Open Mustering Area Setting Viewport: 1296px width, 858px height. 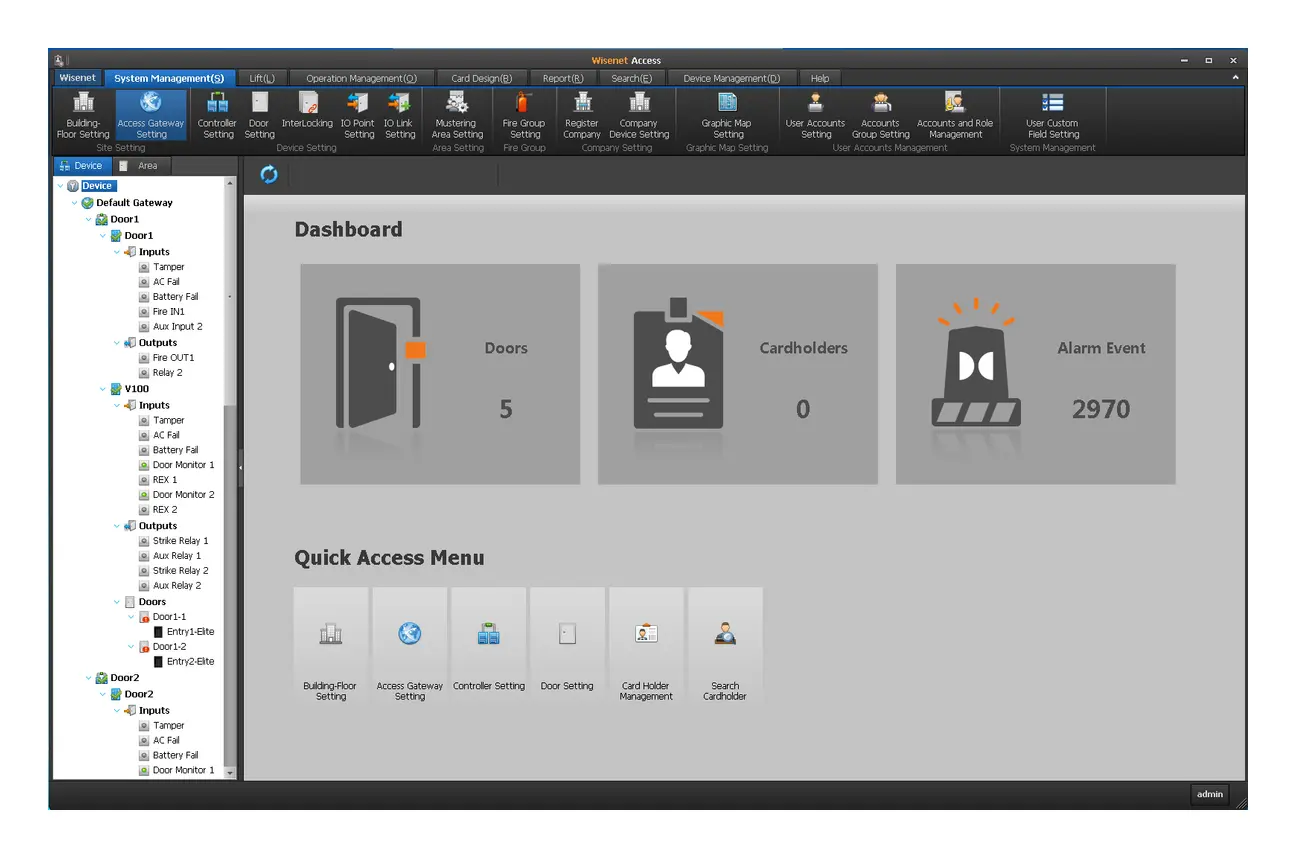[457, 116]
